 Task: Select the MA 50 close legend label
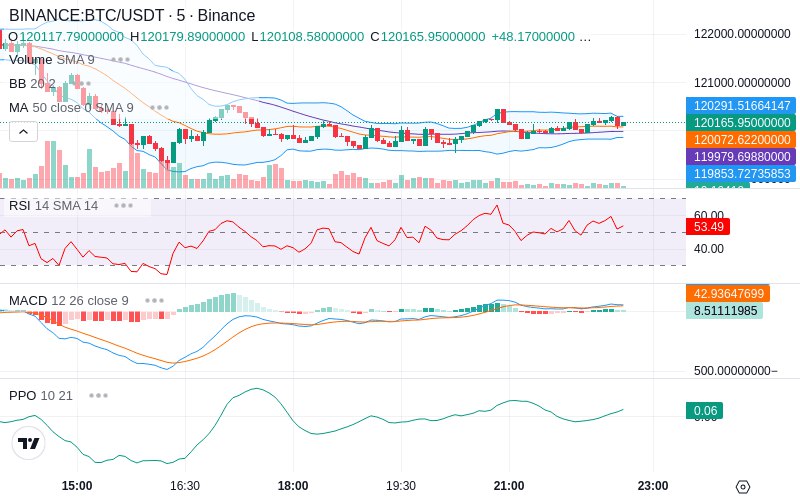(x=71, y=108)
